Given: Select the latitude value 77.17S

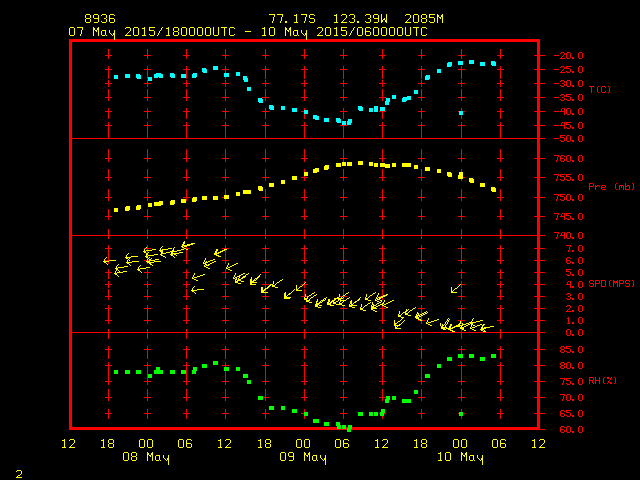Looking at the screenshot, I should coord(292,19).
